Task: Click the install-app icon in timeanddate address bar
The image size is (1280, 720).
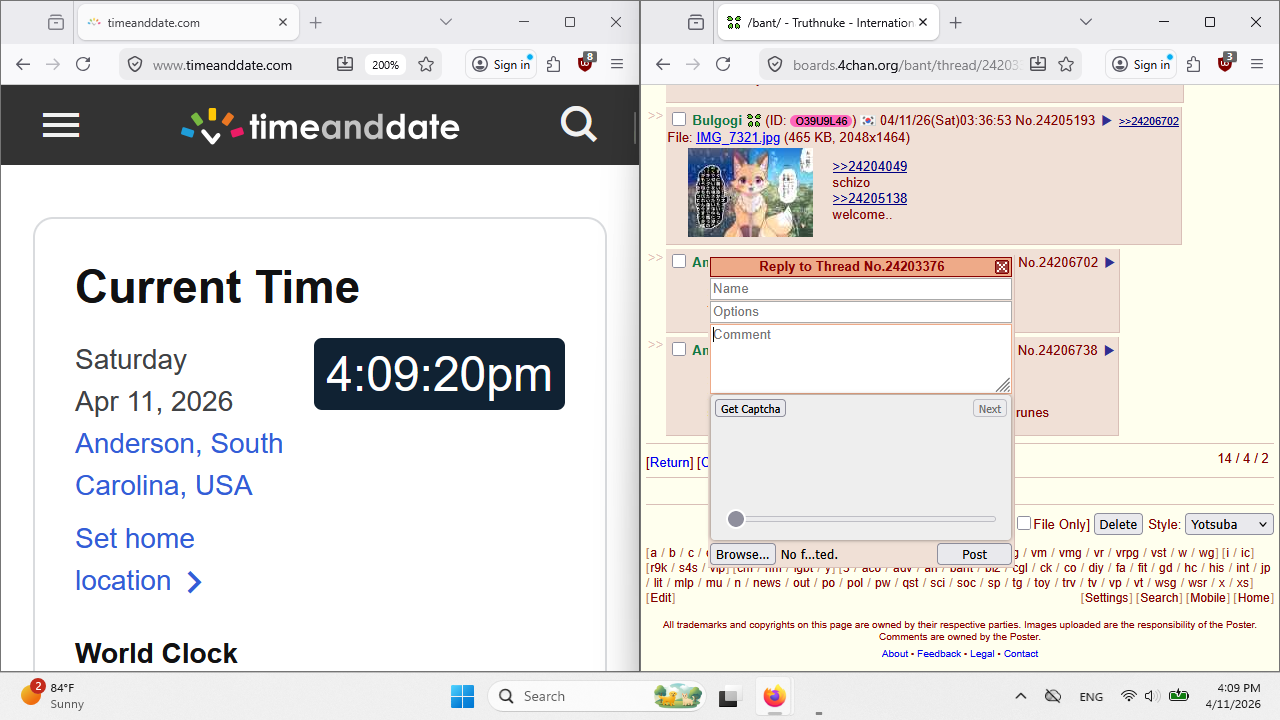Action: [345, 64]
